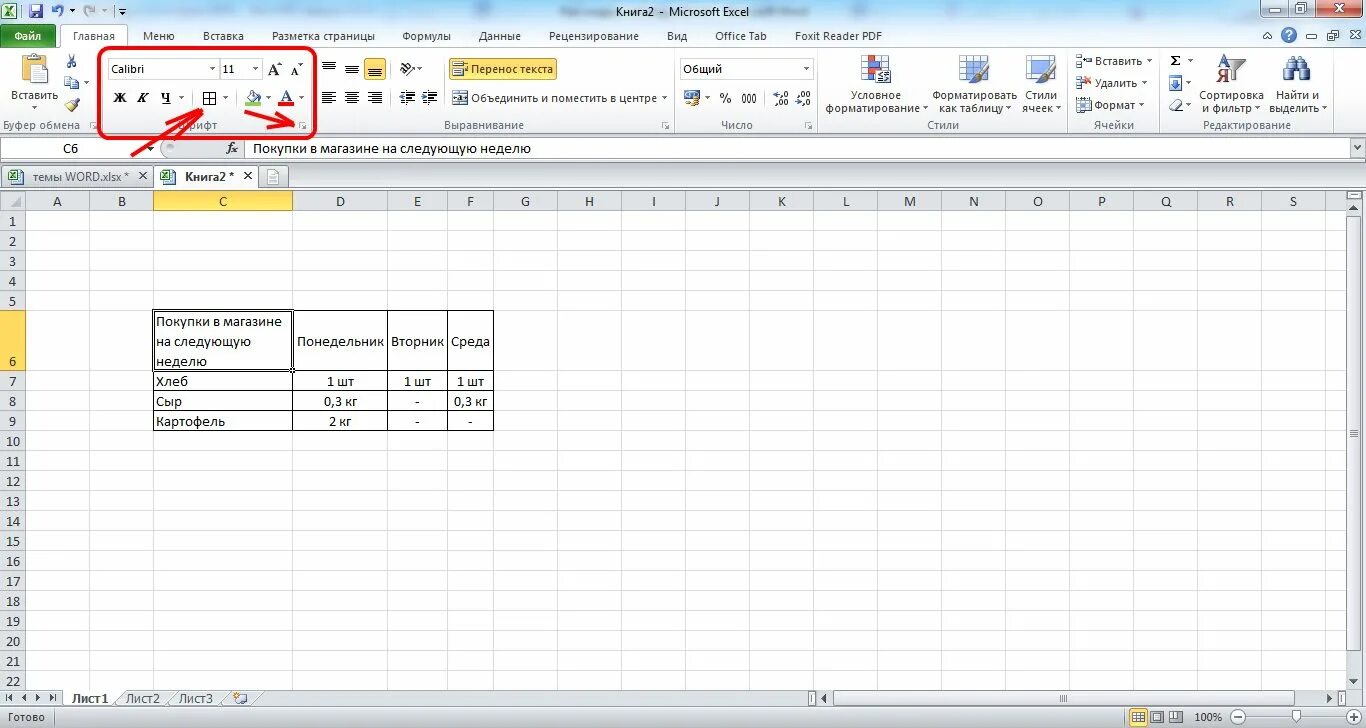Undo last action in quick access toolbar
Viewport: 1366px width, 728px height.
pyautogui.click(x=58, y=11)
